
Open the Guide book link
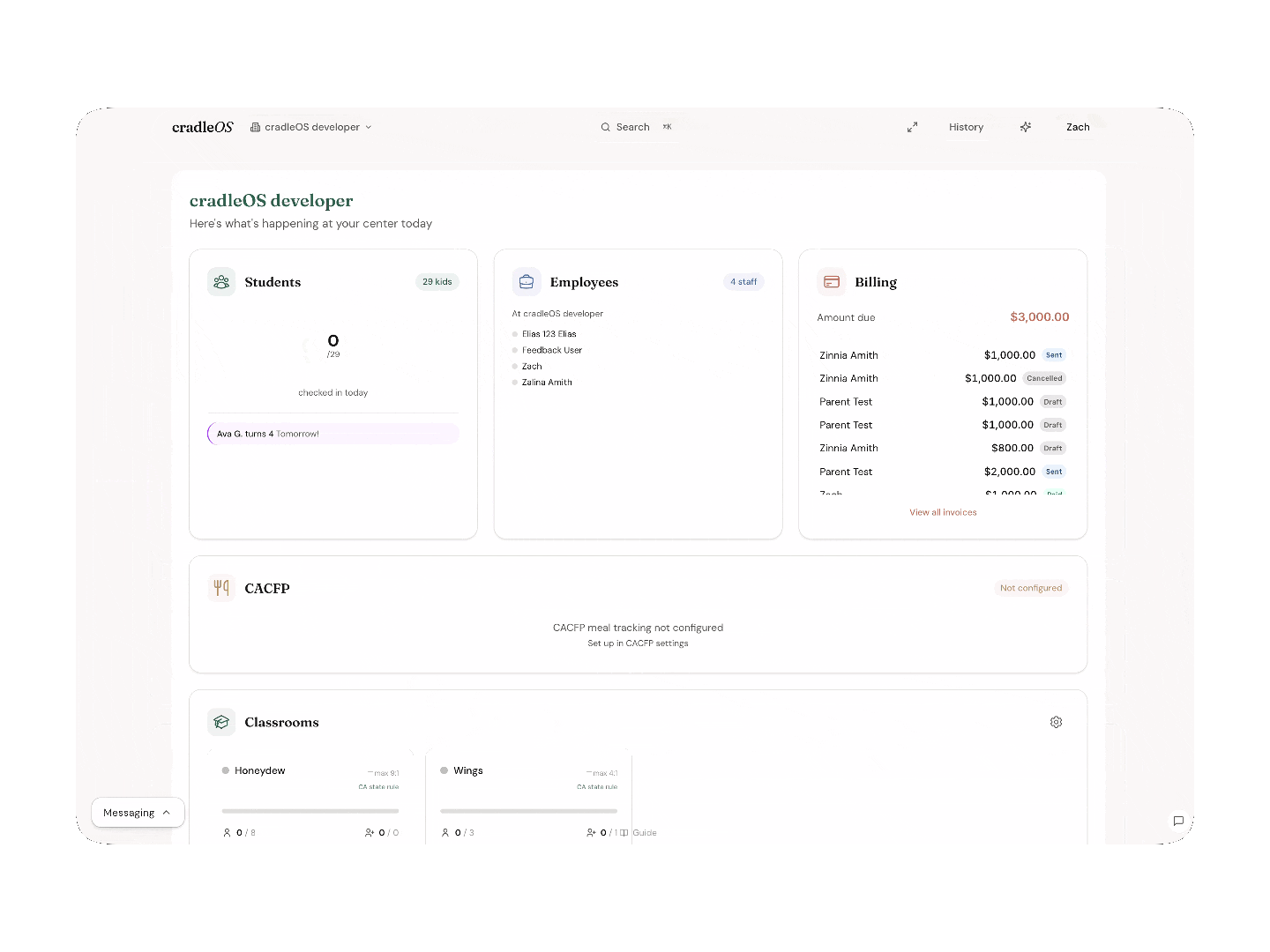[639, 833]
